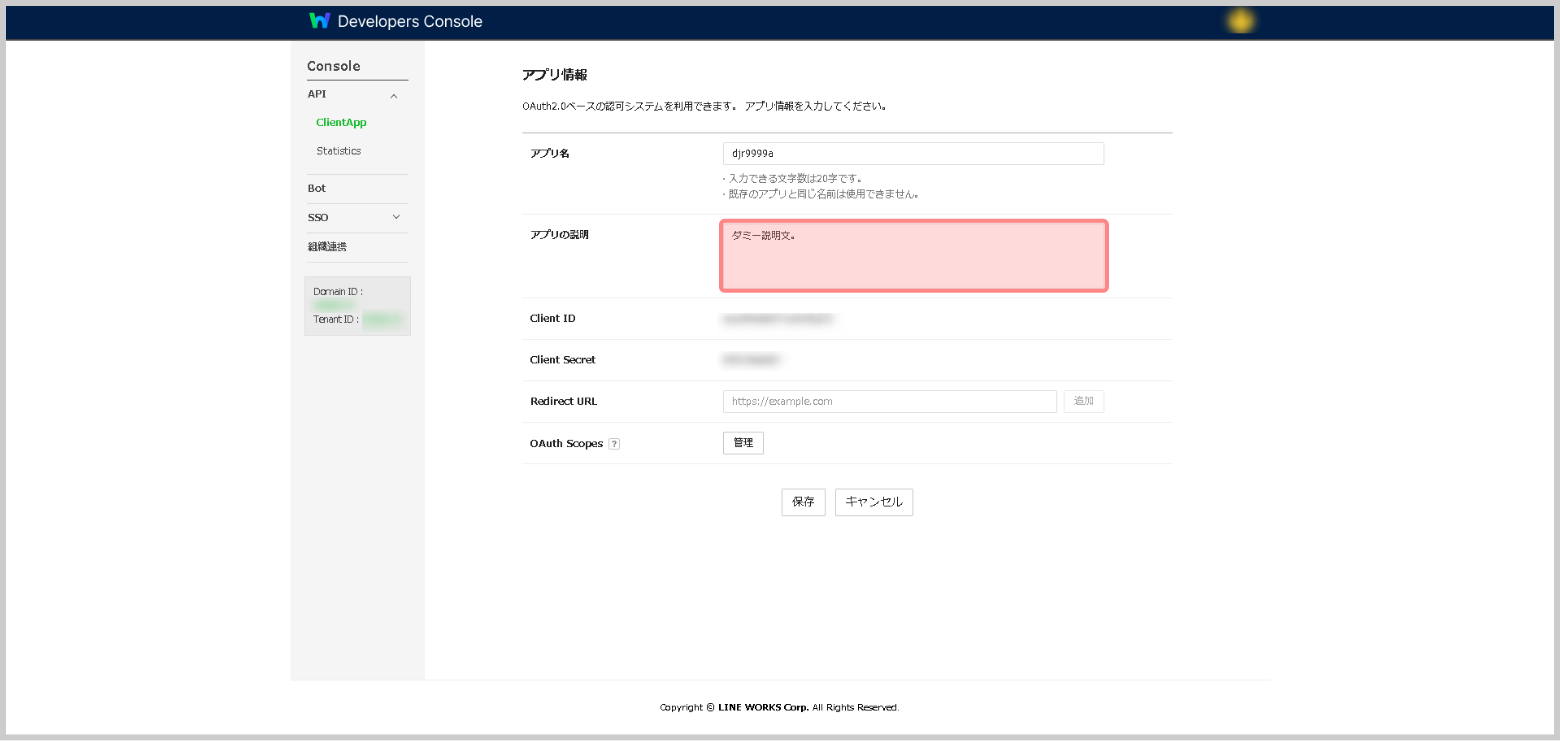Click the user profile avatar in header
This screenshot has width=1560, height=741.
click(x=1240, y=21)
